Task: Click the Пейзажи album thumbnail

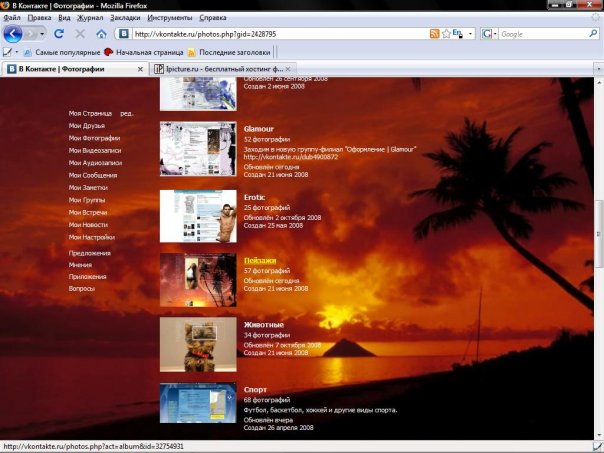Action: point(198,280)
